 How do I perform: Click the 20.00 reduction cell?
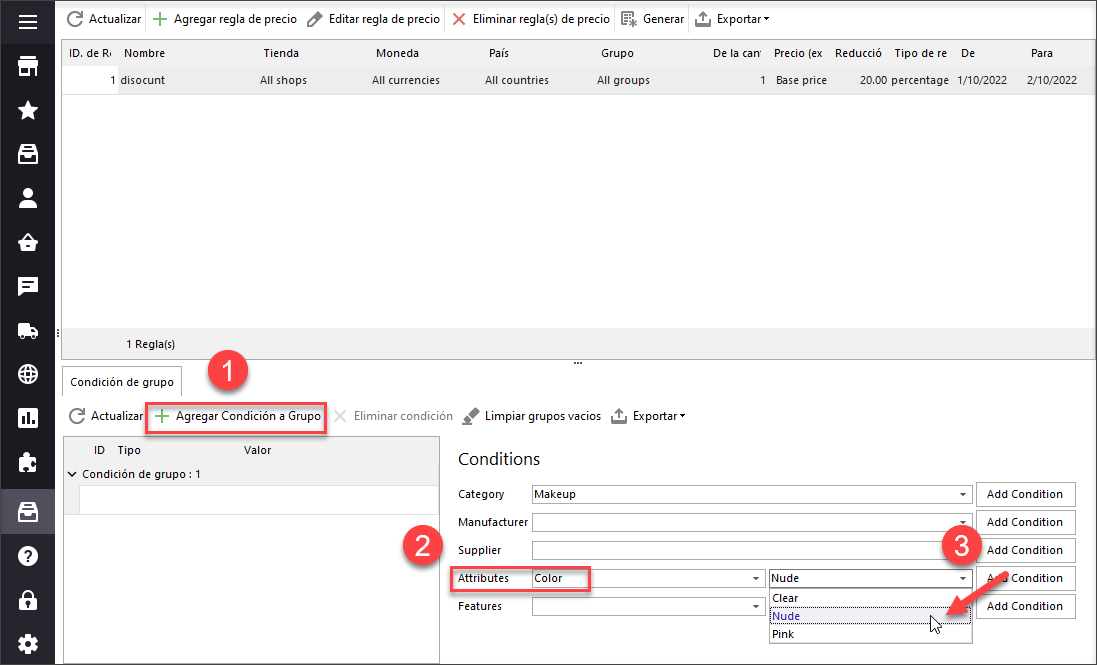pos(873,80)
